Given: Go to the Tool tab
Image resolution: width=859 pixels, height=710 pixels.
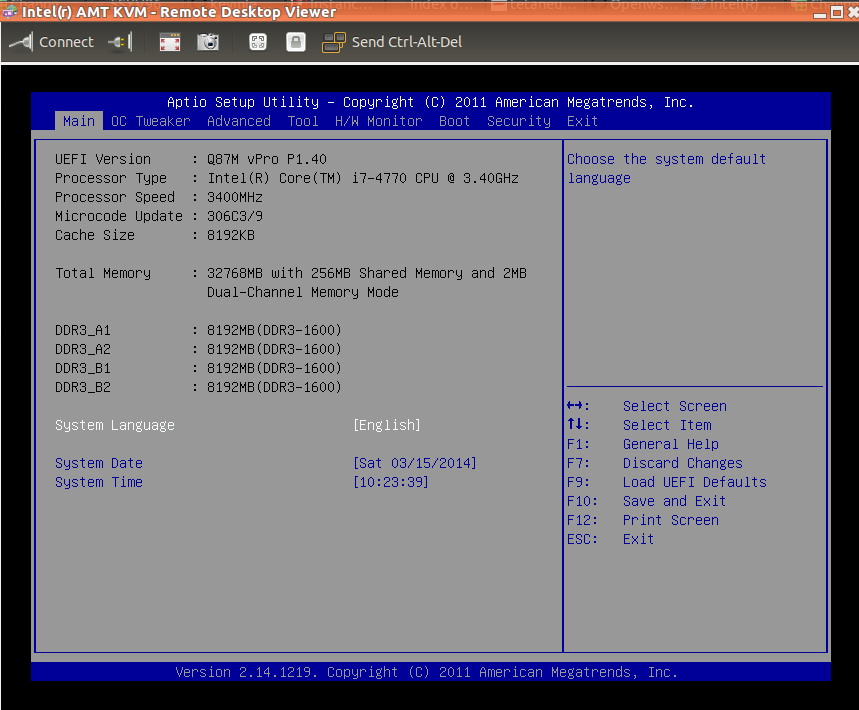Looking at the screenshot, I should 303,121.
